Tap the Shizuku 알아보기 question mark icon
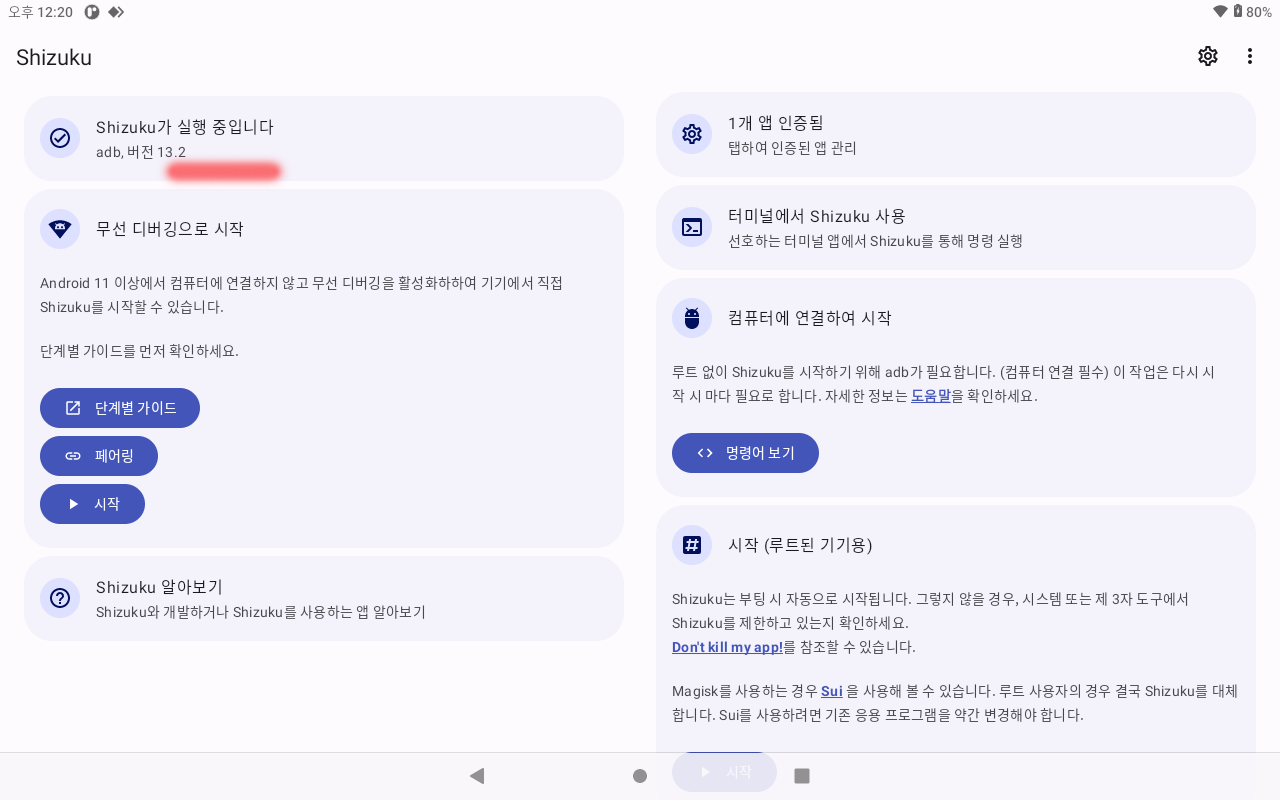Screen dimensions: 1280x800 [60, 598]
